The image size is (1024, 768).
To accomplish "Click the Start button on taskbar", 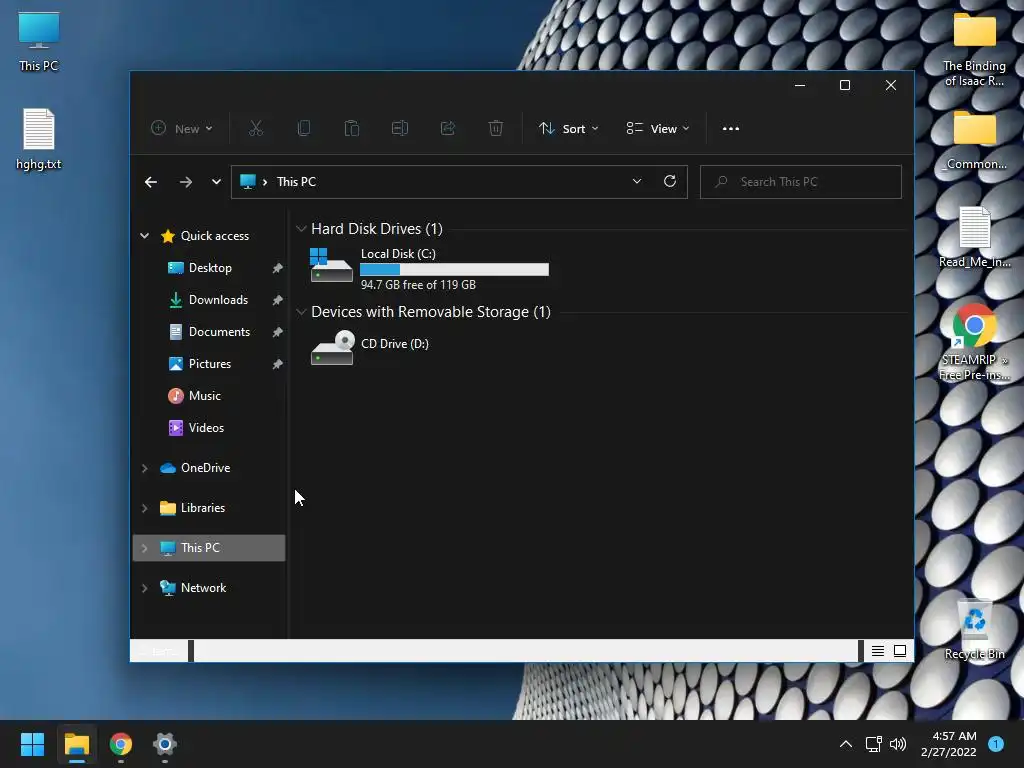I will coord(32,744).
